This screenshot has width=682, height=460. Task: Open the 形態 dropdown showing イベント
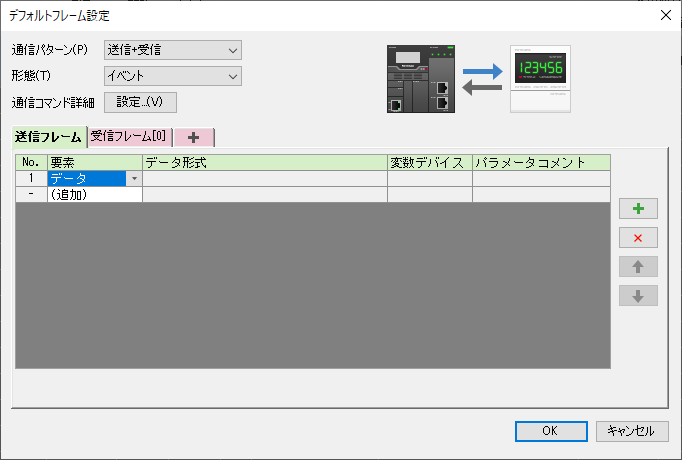173,76
